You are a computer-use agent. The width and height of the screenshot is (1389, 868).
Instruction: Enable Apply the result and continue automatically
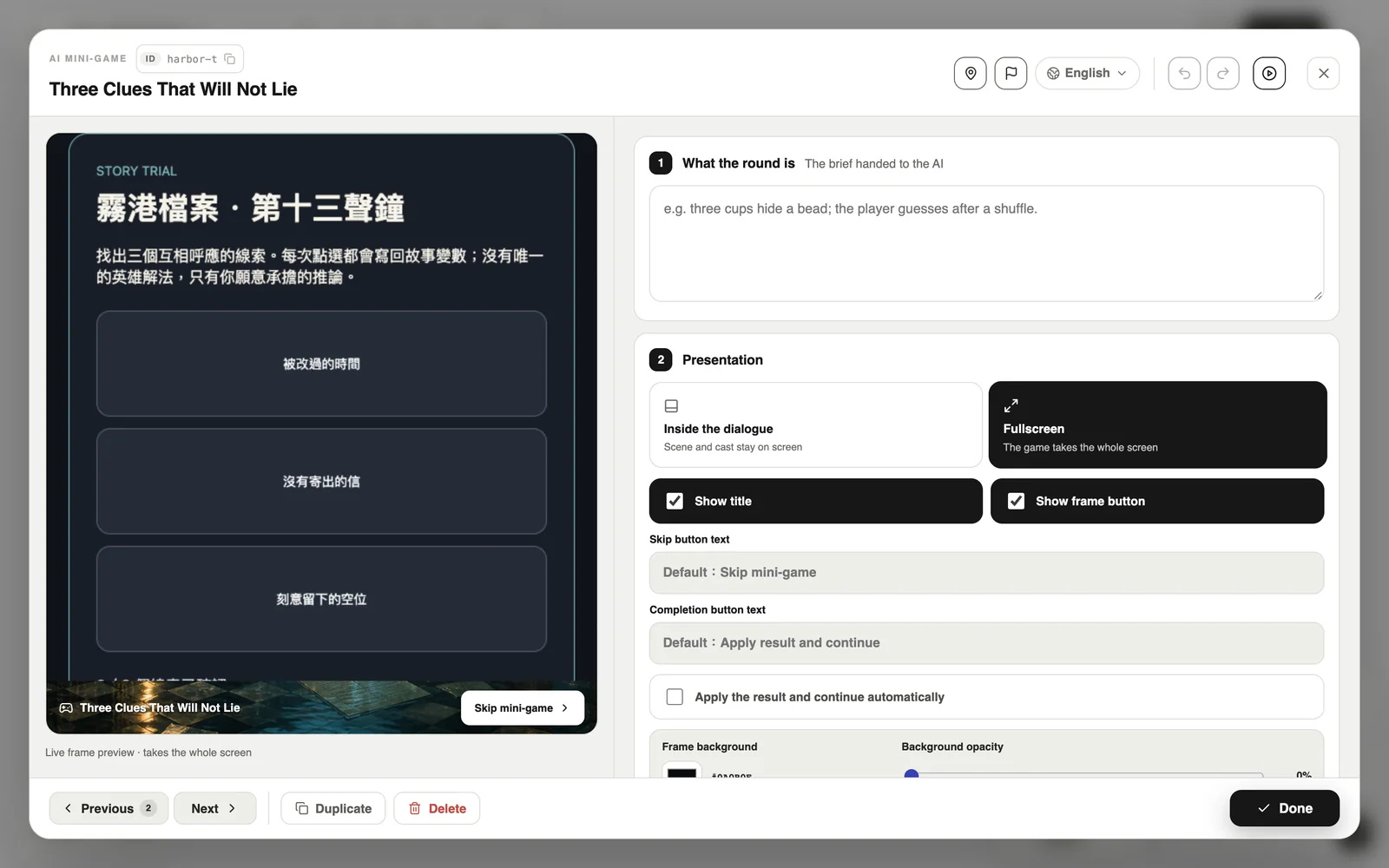[675, 697]
